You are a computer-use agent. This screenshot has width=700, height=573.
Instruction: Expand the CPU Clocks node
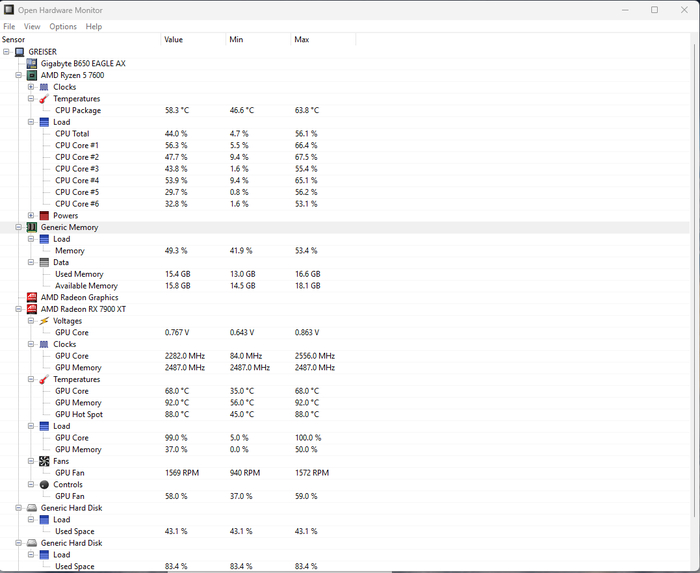(31, 87)
